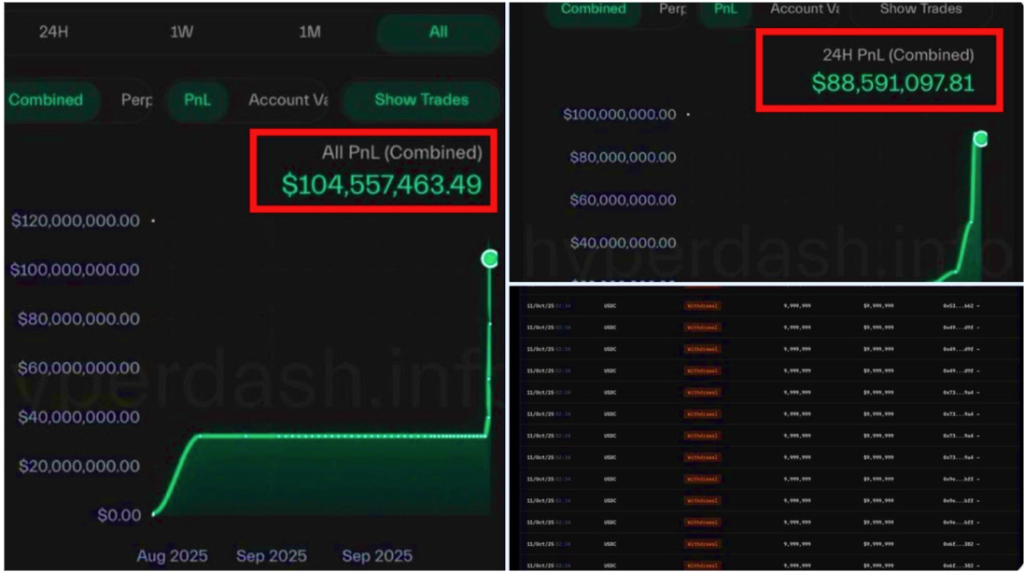Select PnL mode in the All PnL panel
Image resolution: width=1024 pixels, height=572 pixels.
(197, 100)
